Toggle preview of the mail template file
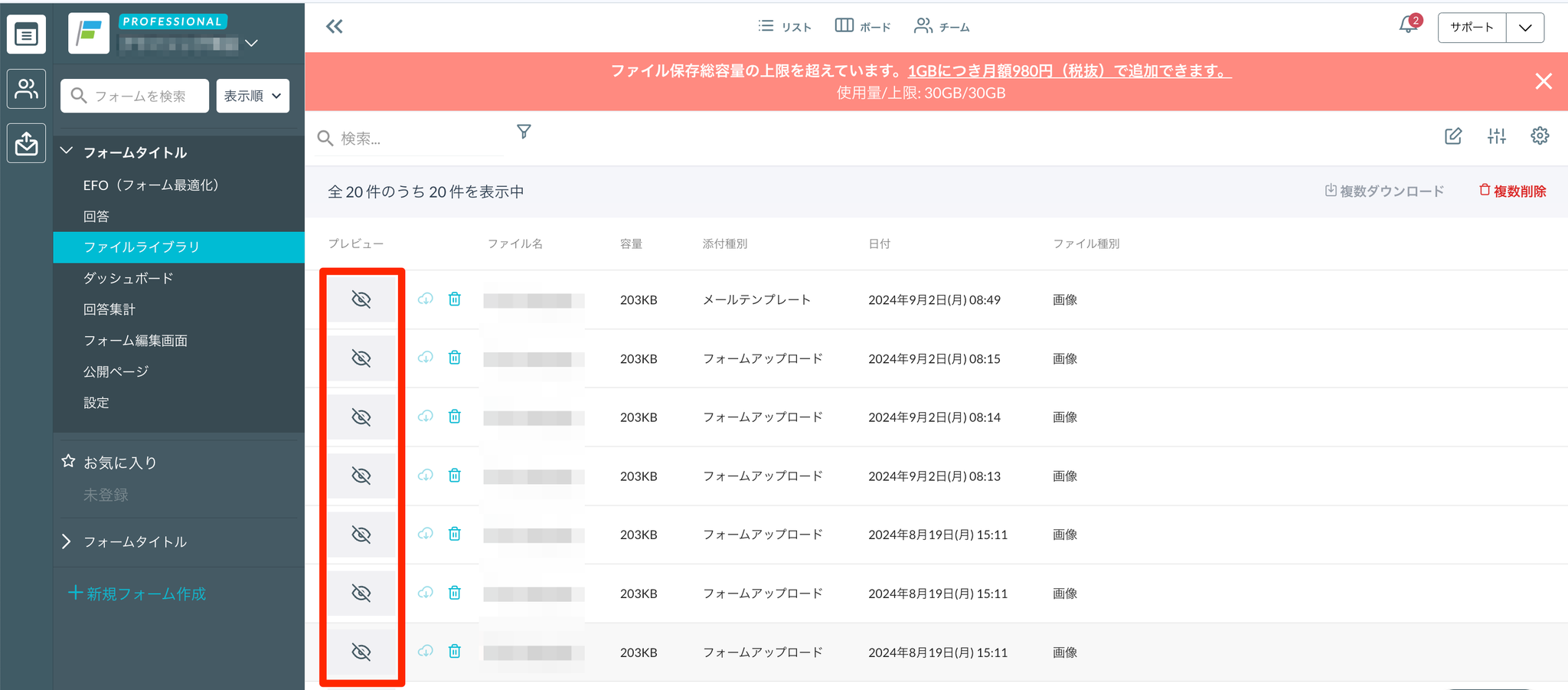The image size is (1568, 690). [361, 299]
